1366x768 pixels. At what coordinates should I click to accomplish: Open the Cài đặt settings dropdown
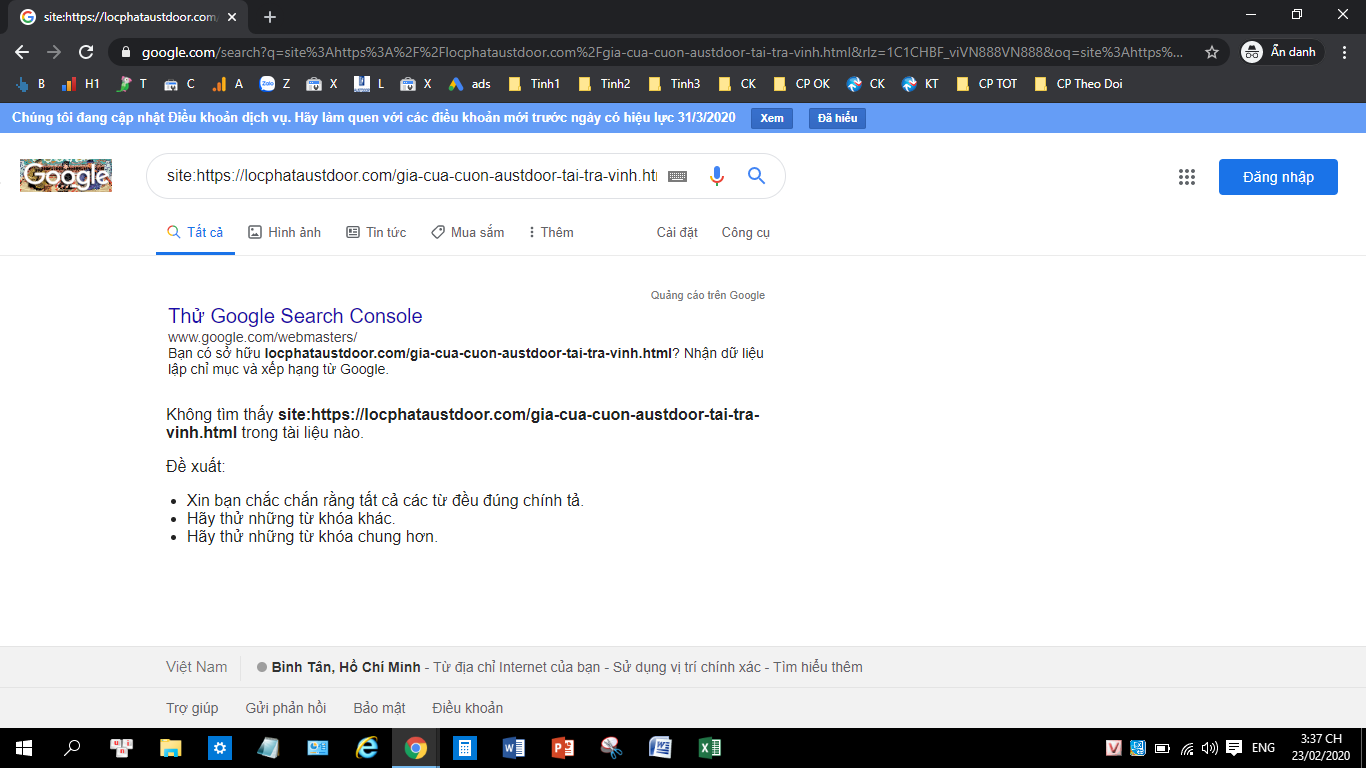677,232
